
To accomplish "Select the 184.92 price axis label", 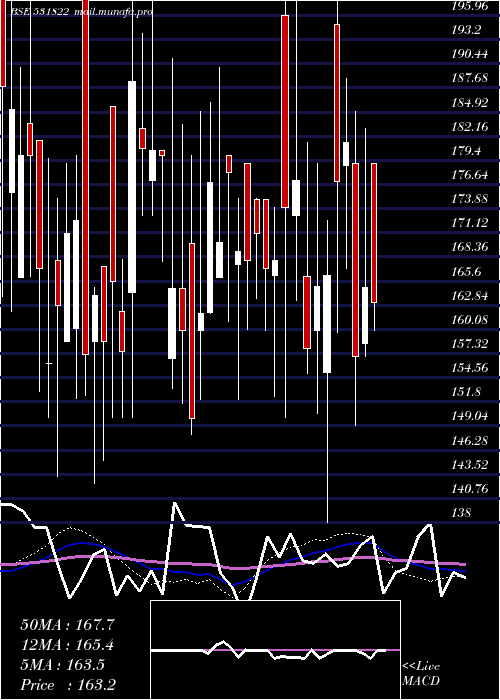I will [470, 103].
